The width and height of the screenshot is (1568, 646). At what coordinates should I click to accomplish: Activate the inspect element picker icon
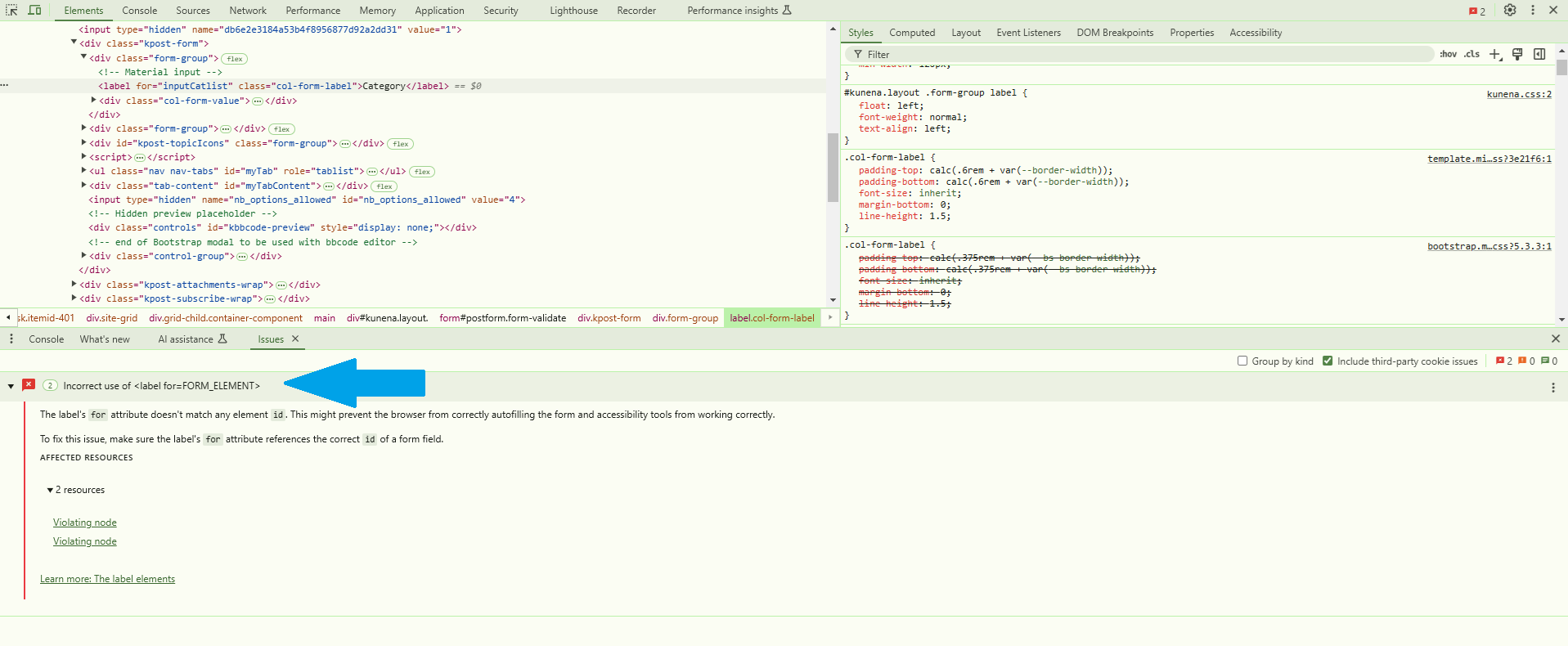coord(11,11)
